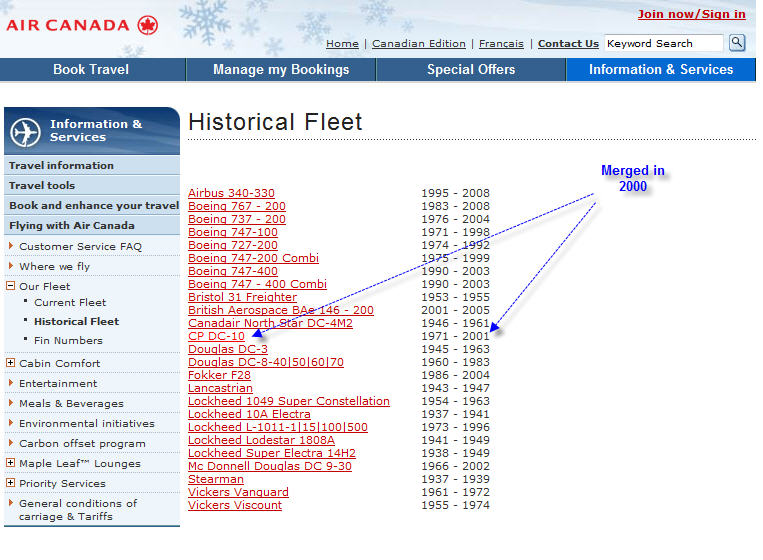The width and height of the screenshot is (763, 560).
Task: Open Douglas DC-3 link
Action: point(228,349)
